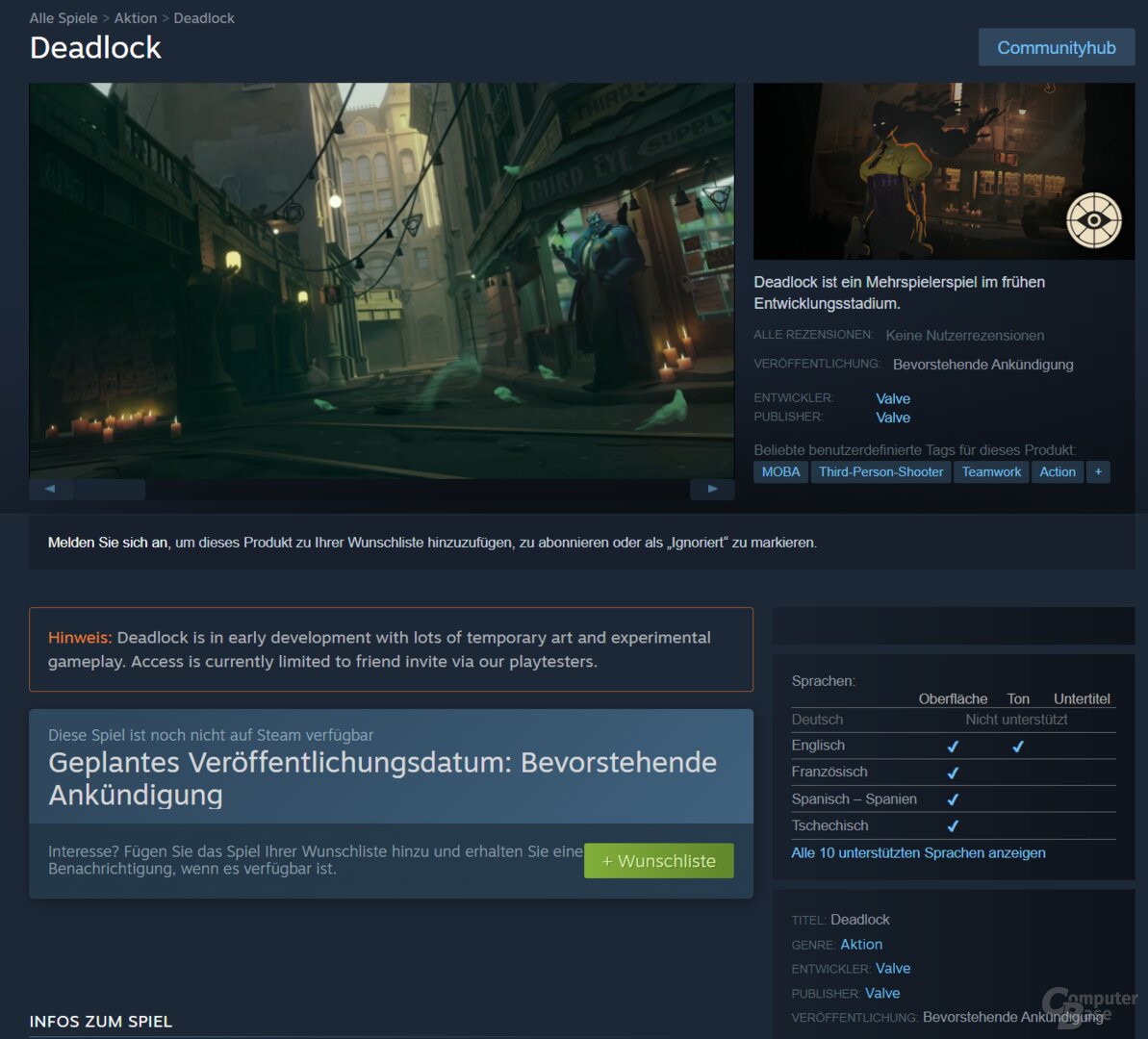This screenshot has width=1148, height=1039.
Task: Click the right arrow of the screenshot carousel
Action: point(712,489)
